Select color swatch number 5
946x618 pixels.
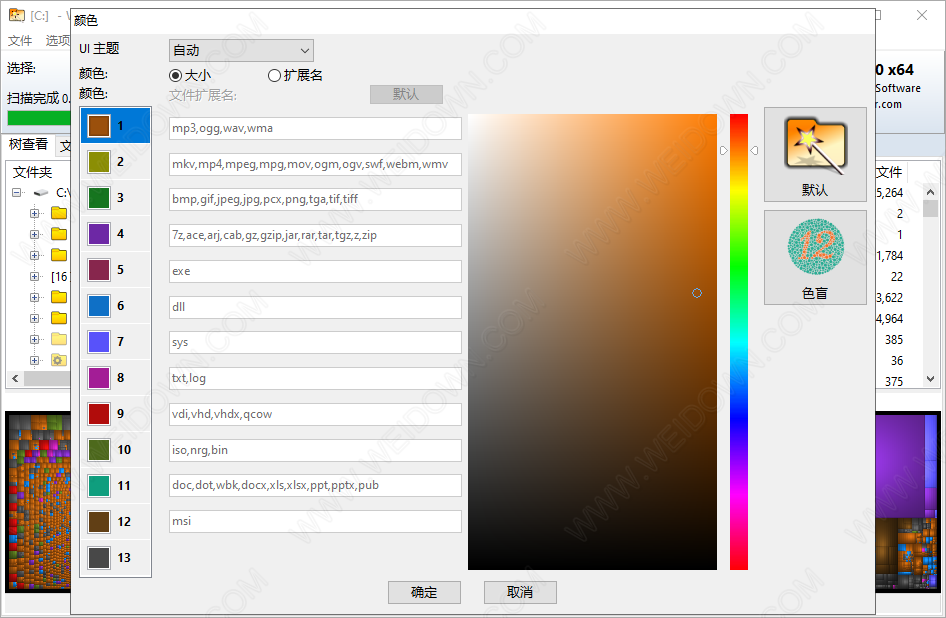click(99, 270)
